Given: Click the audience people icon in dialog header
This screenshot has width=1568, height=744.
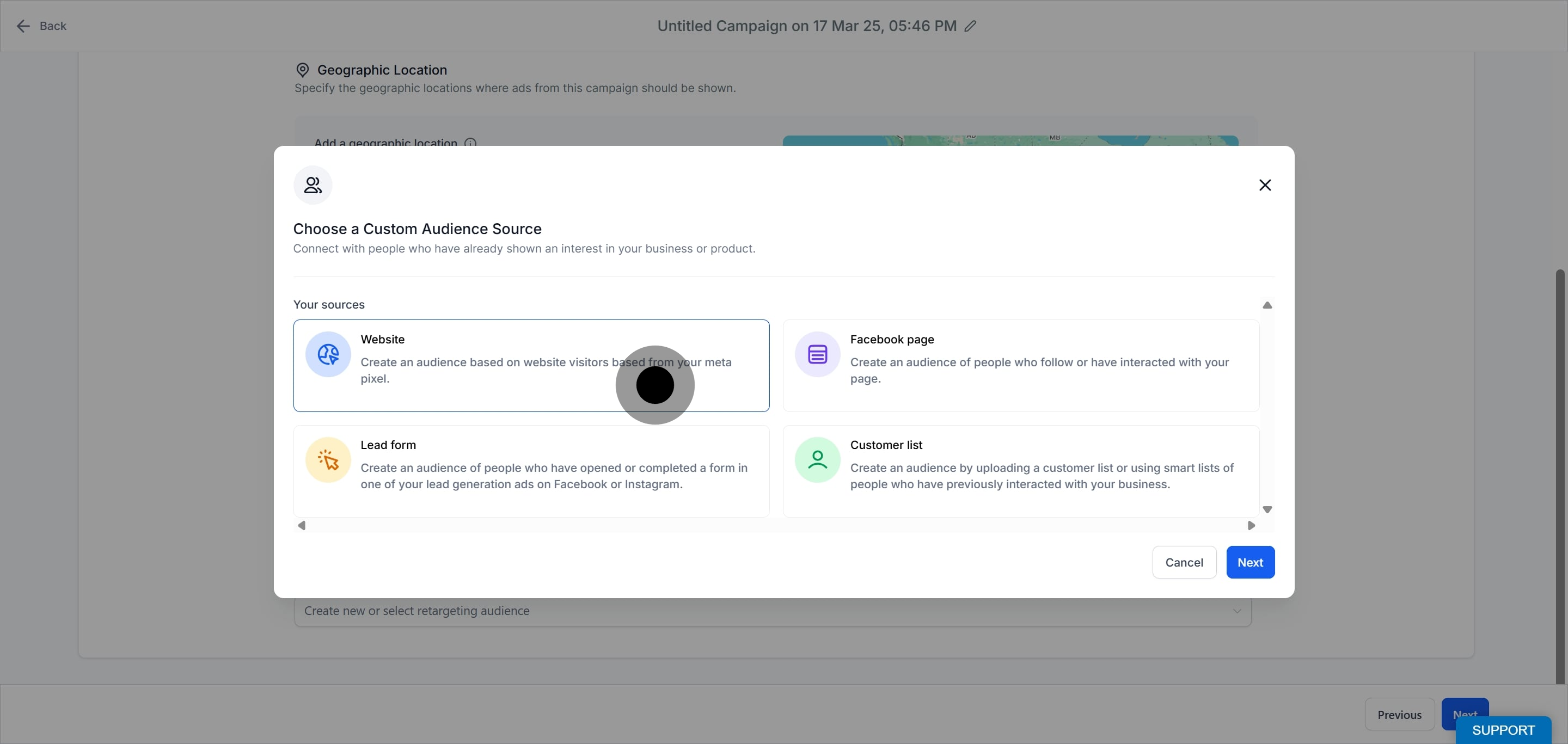Looking at the screenshot, I should [313, 185].
